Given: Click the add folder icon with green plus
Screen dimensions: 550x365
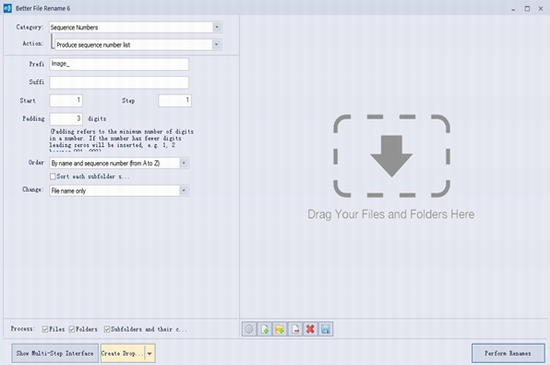Looking at the screenshot, I should click(x=280, y=329).
